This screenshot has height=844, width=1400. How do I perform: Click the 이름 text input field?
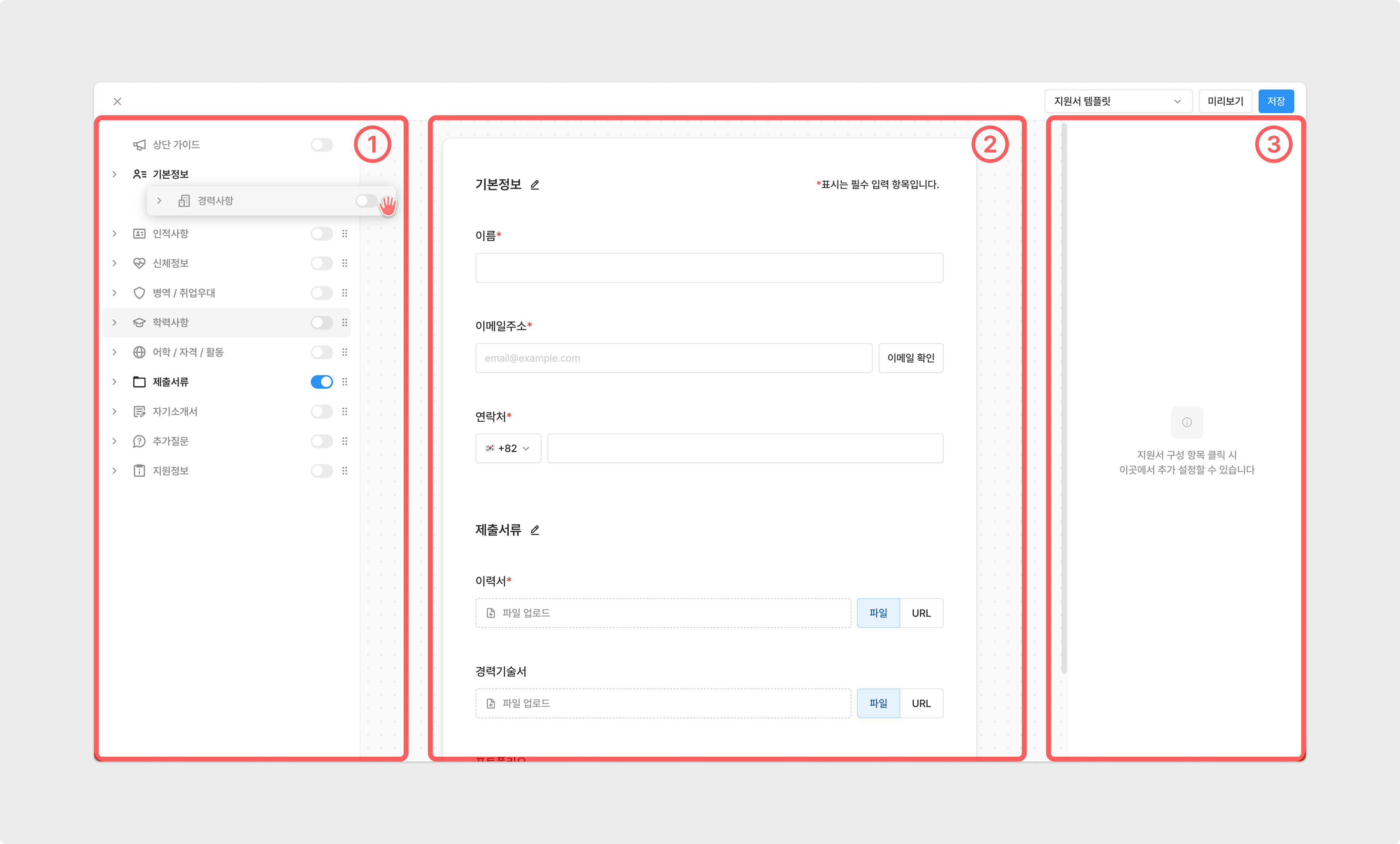709,268
